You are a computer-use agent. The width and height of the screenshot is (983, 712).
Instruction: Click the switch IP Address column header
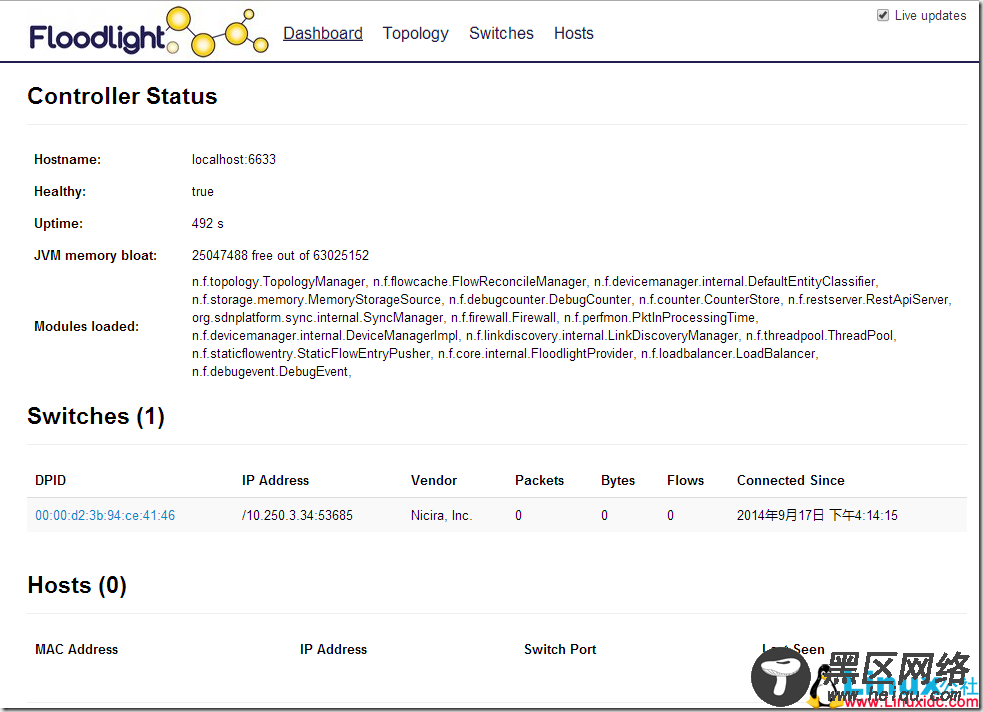tap(275, 480)
